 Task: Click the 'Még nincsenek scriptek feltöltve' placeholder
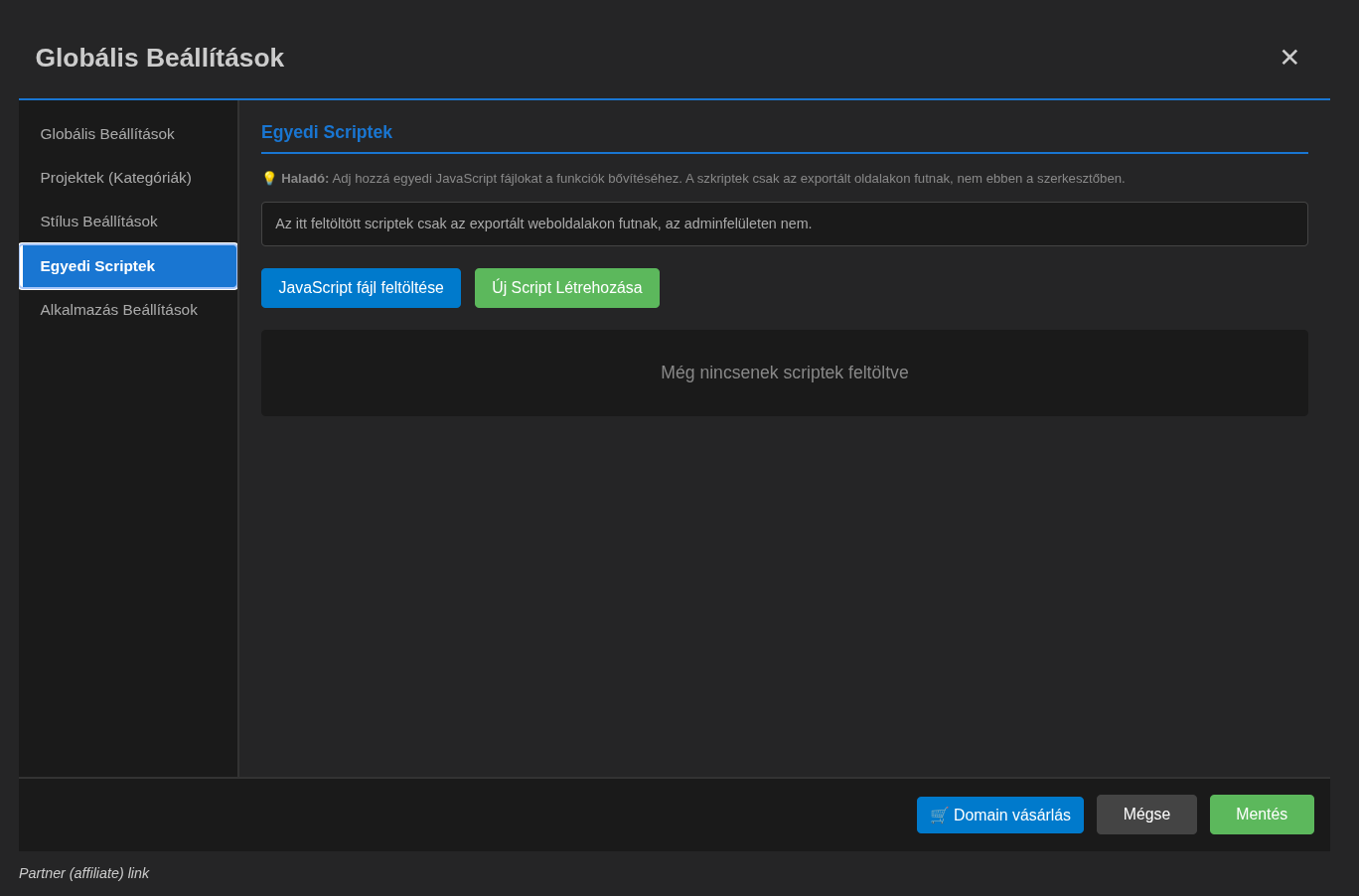[x=785, y=373]
